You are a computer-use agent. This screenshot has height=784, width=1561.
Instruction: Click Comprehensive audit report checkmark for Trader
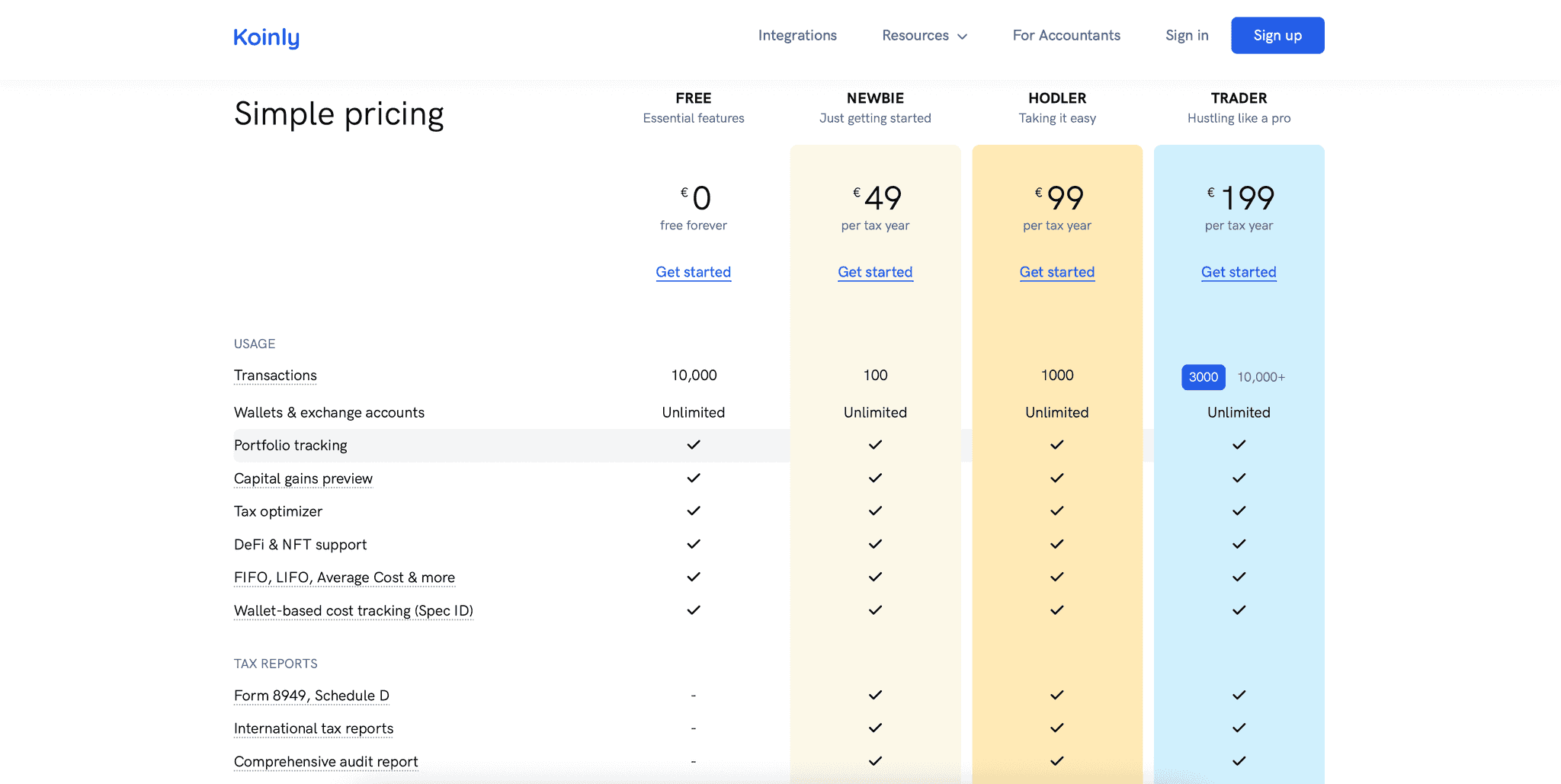tap(1239, 761)
